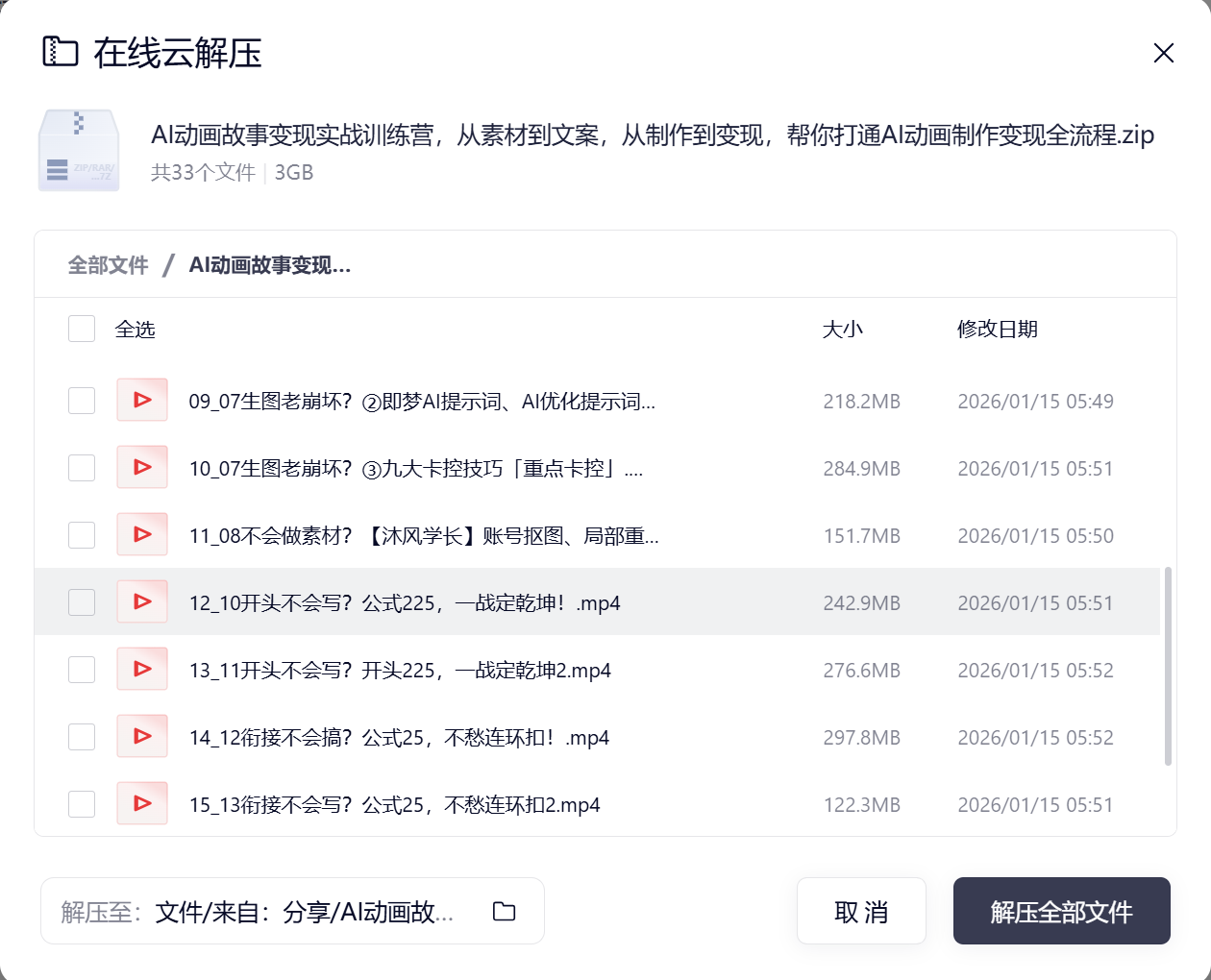Click the play icon for 11_08不会做素材 video

point(141,534)
